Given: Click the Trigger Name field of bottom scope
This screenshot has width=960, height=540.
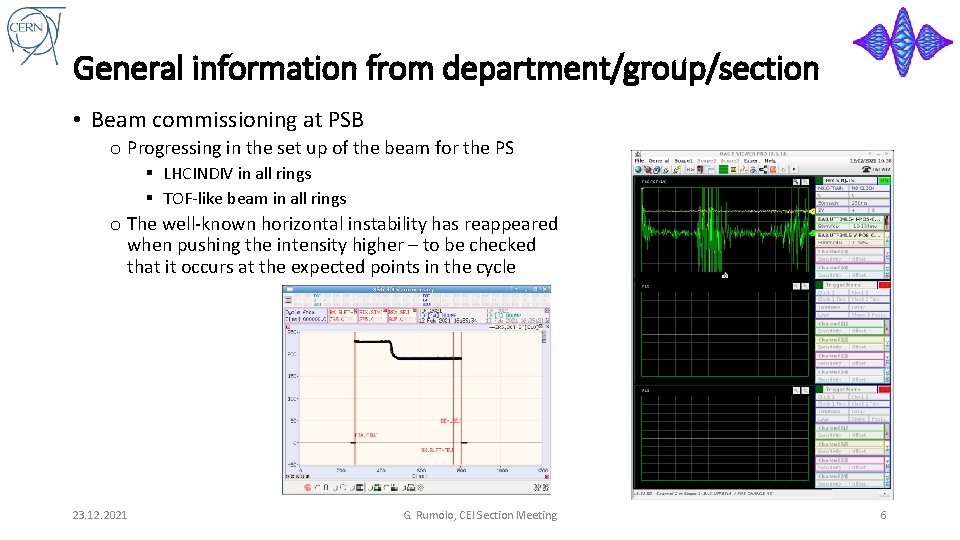Looking at the screenshot, I should point(850,389).
